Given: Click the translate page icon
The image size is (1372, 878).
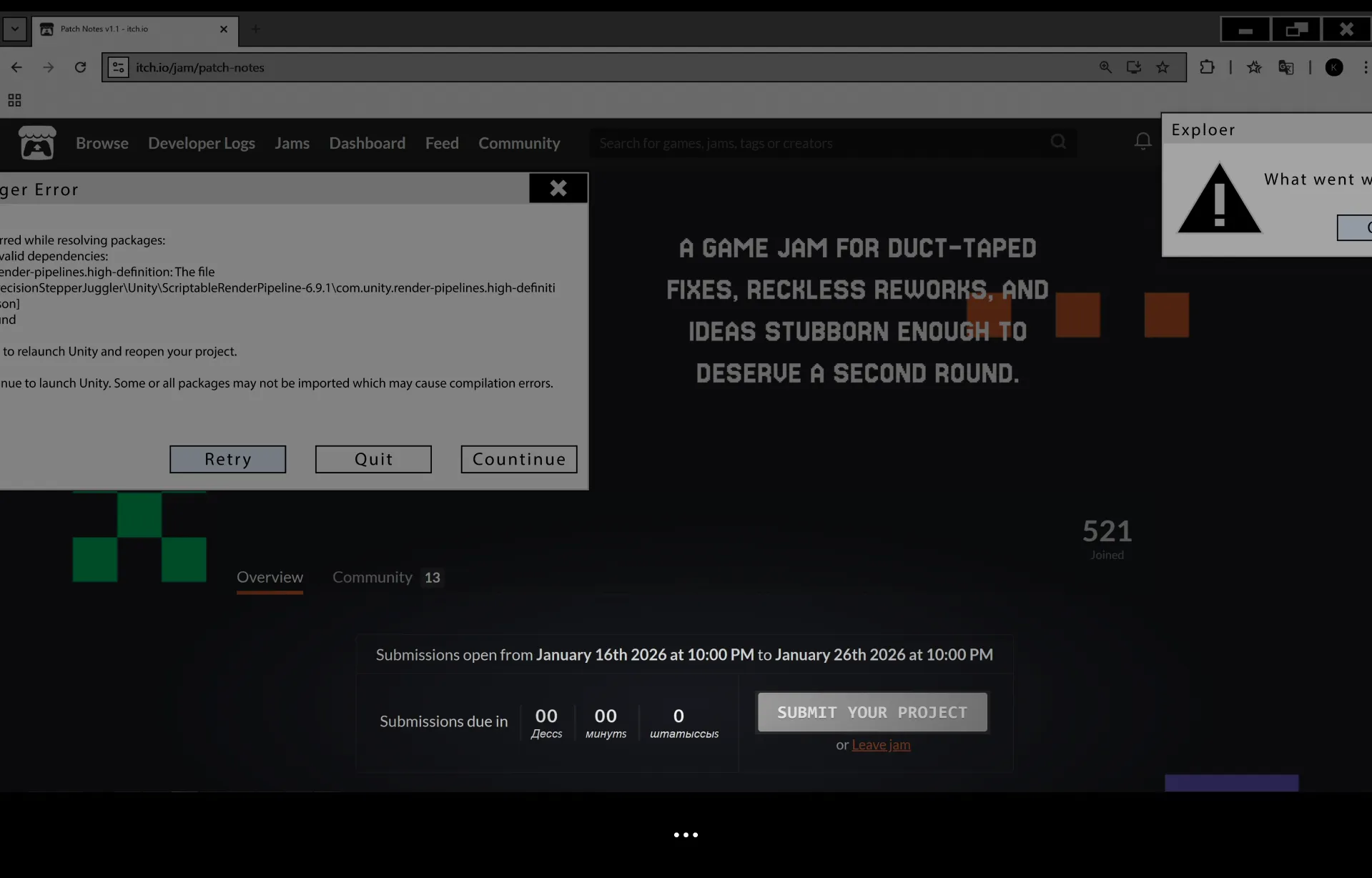Looking at the screenshot, I should (x=1285, y=67).
